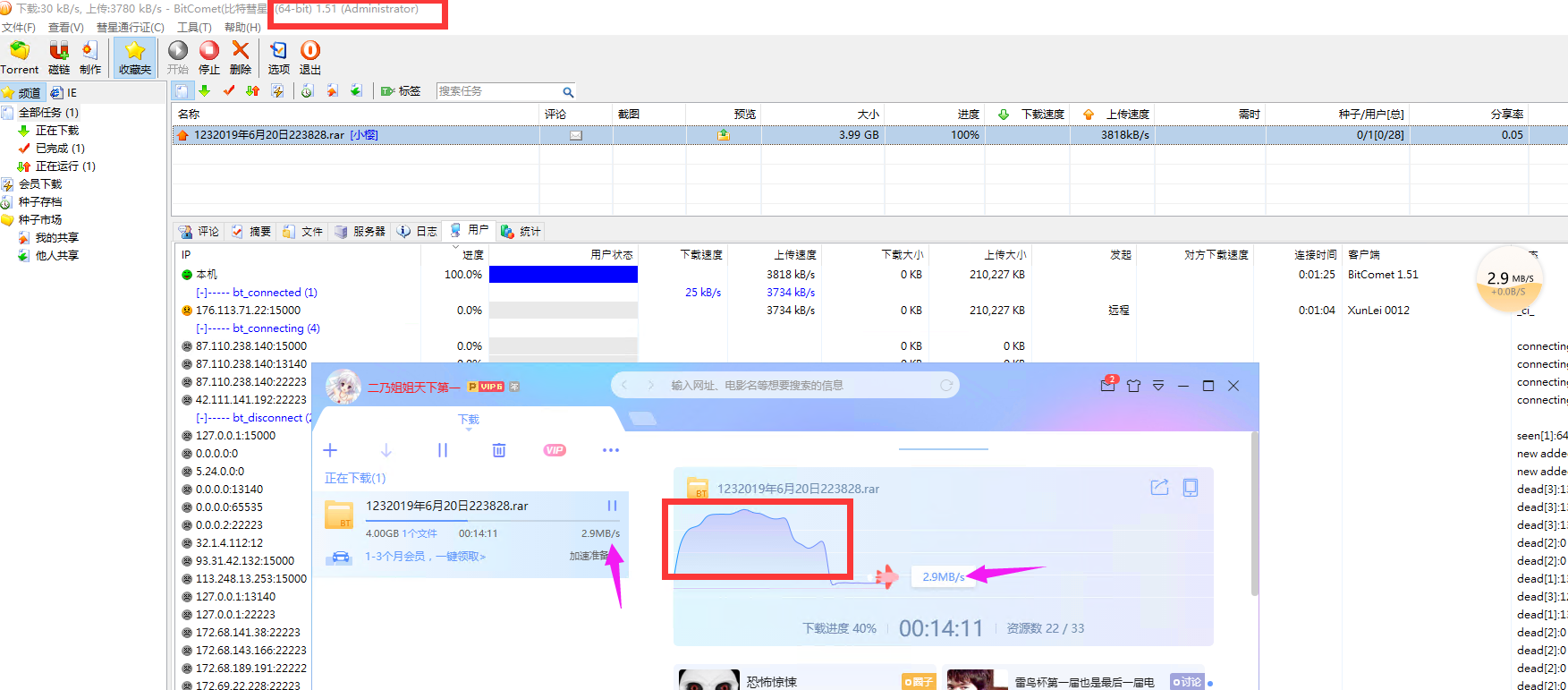Screen dimensions: 1568x690
Task: Open Xunlei skin shirt icon
Action: (1134, 386)
